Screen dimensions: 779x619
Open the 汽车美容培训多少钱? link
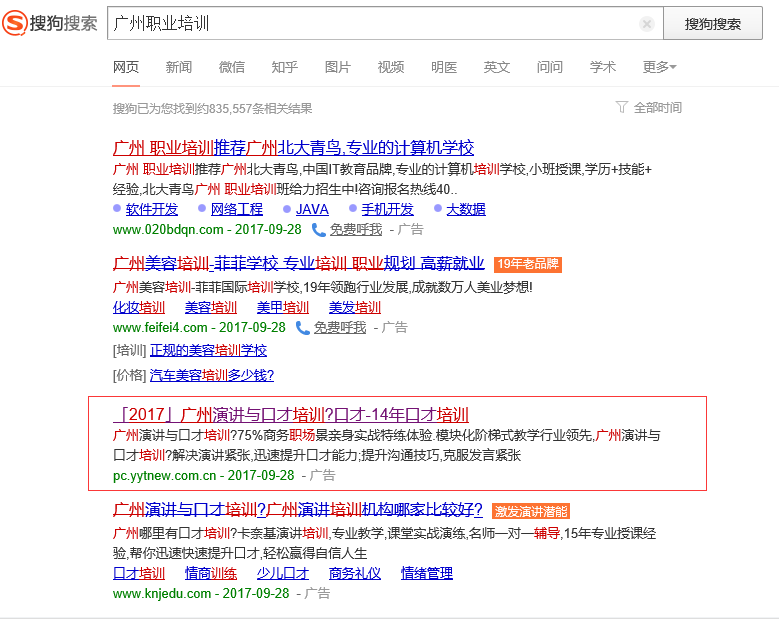tap(211, 375)
